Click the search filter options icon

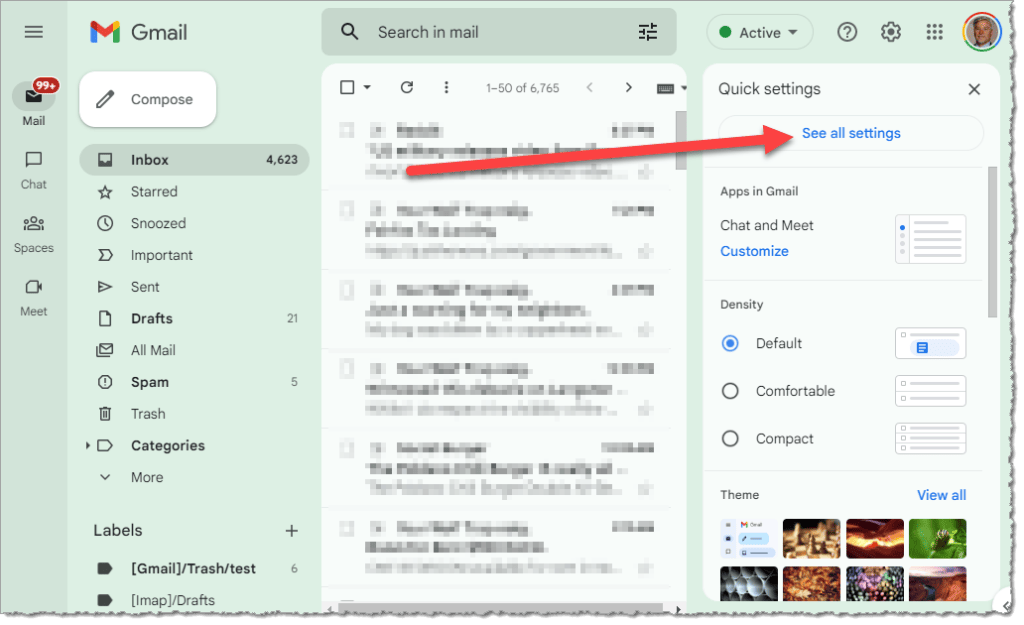coord(648,32)
